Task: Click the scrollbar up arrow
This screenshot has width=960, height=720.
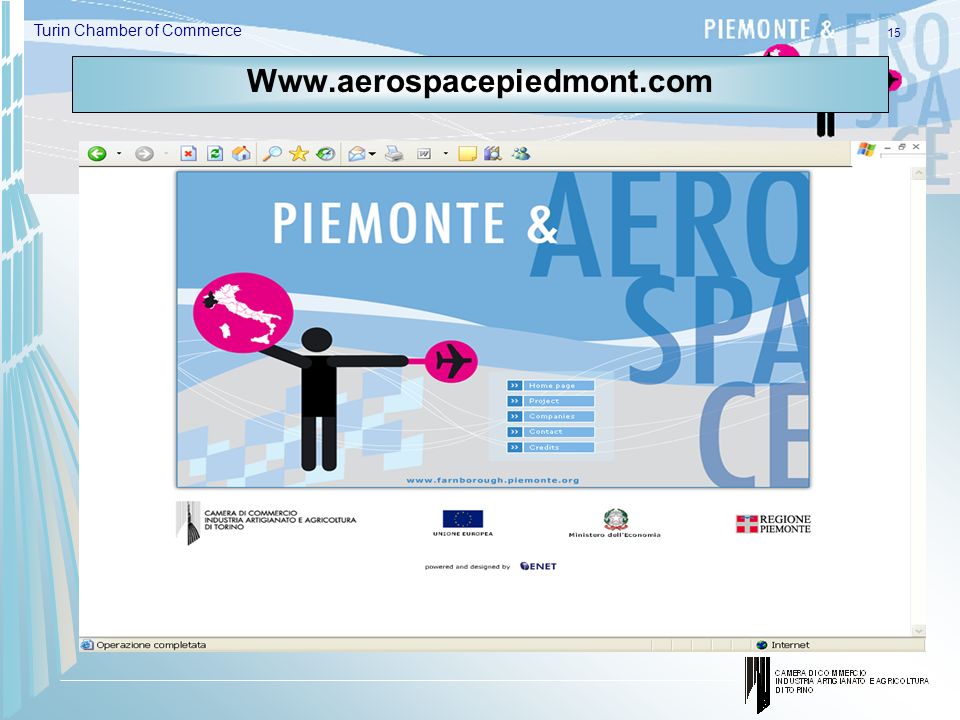Action: click(918, 174)
